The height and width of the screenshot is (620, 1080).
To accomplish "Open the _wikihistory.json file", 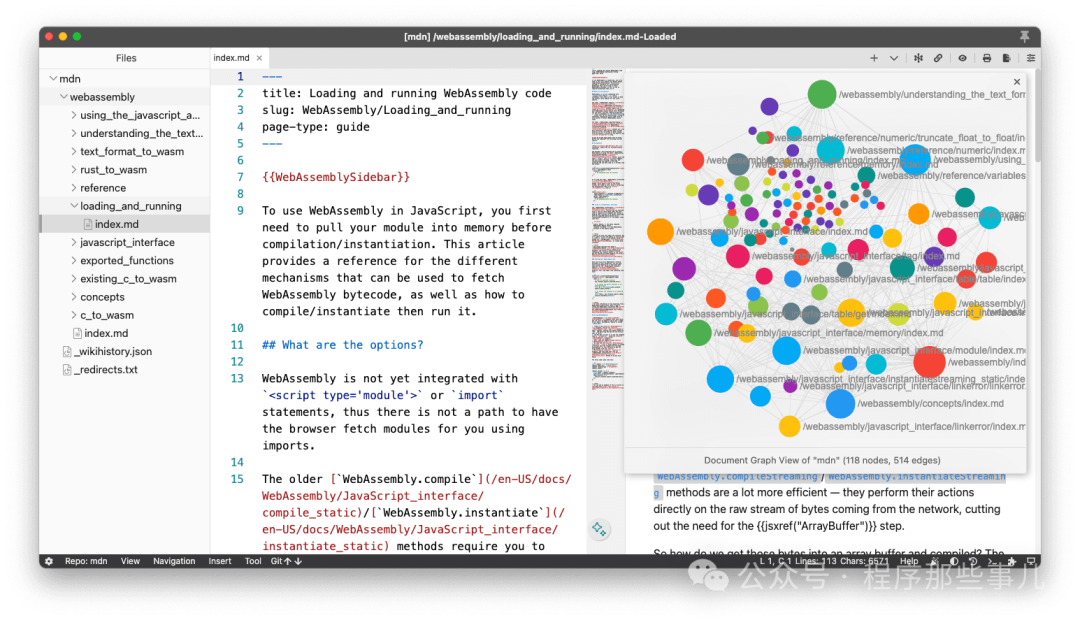I will (125, 351).
